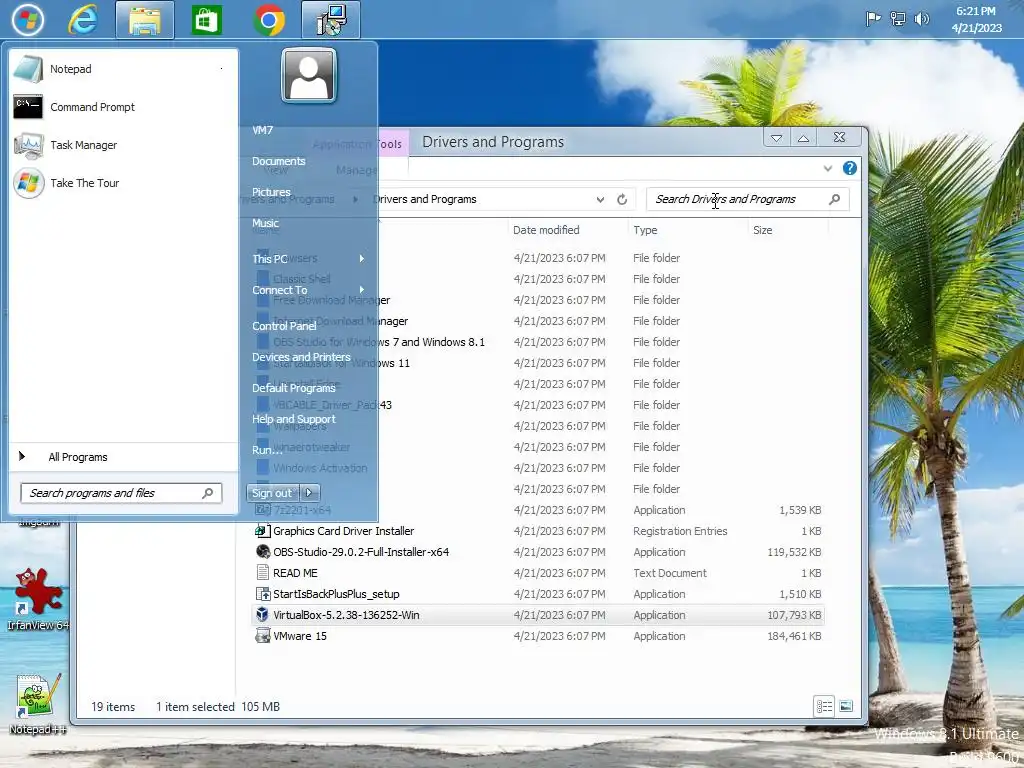
Task: Open Control Panel from Start menu
Action: pyautogui.click(x=284, y=326)
